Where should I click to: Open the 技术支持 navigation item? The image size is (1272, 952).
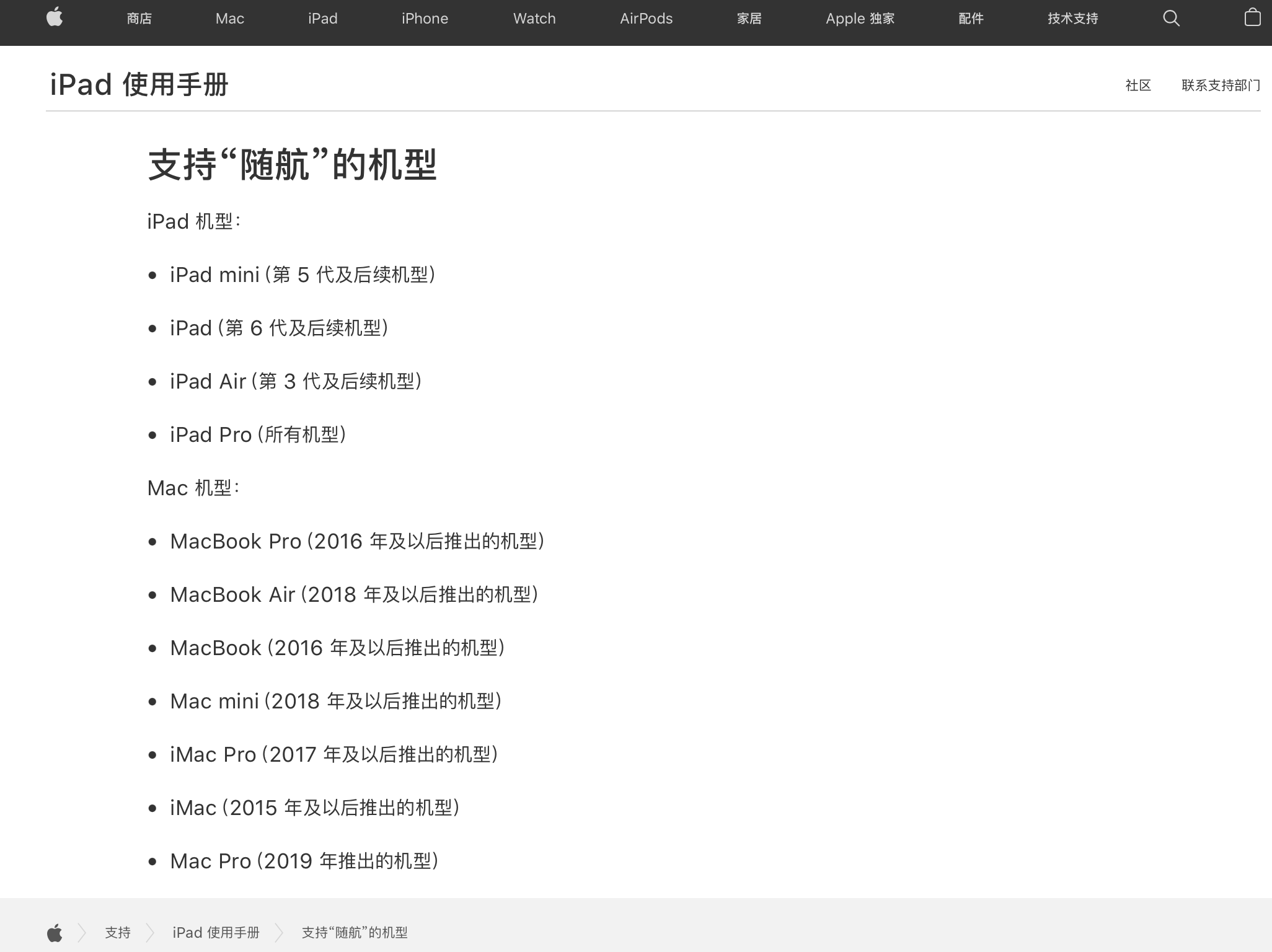[x=1072, y=19]
